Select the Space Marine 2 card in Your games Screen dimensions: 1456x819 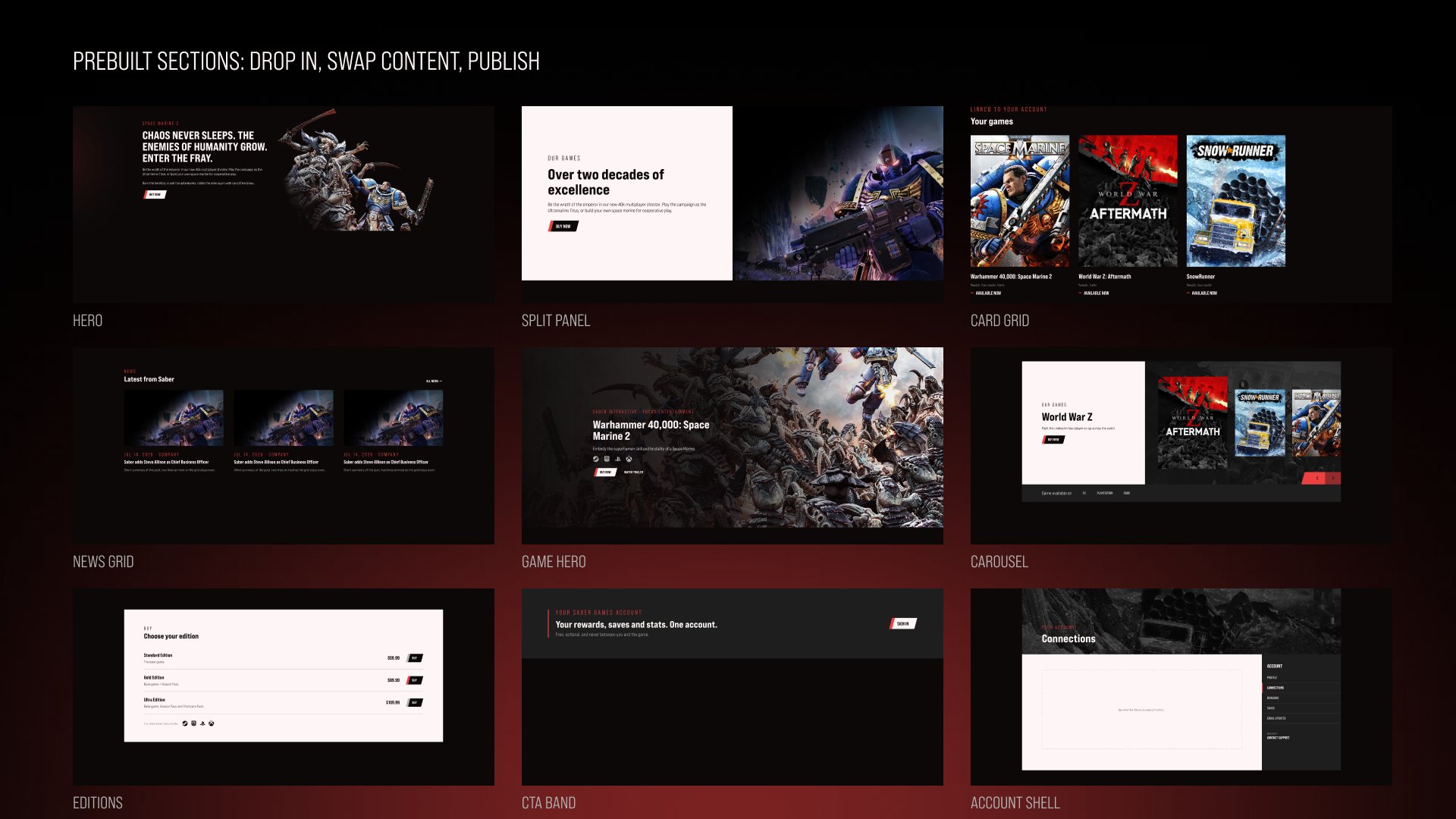(x=1020, y=215)
